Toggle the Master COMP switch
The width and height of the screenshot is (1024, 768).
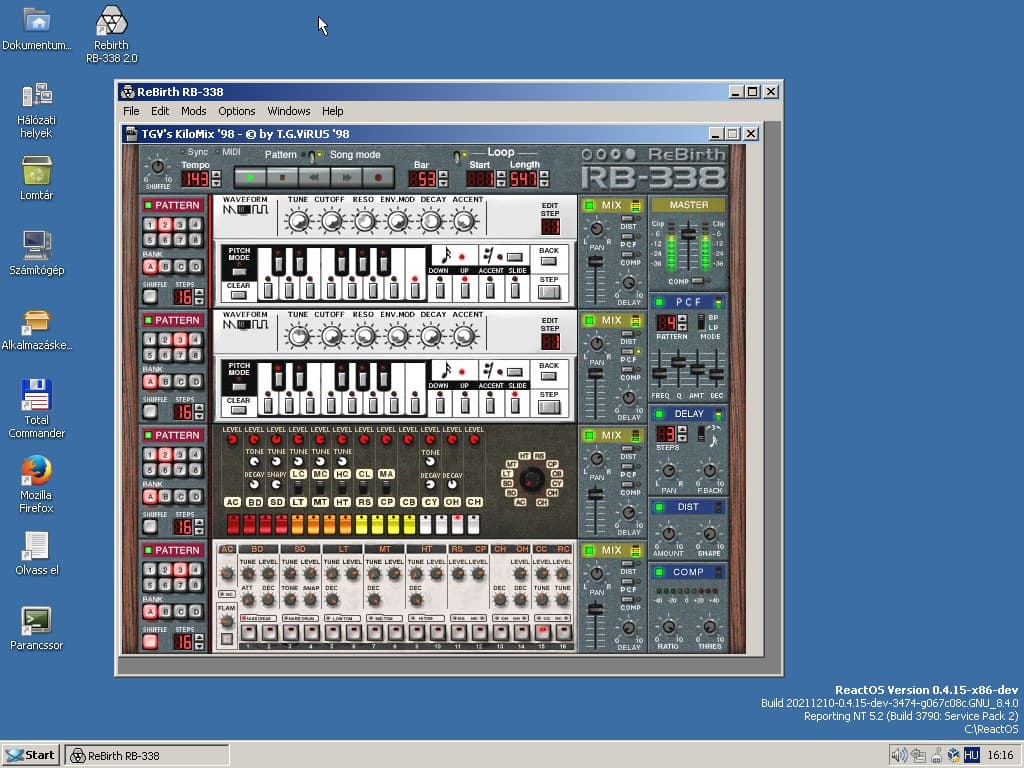click(x=698, y=281)
